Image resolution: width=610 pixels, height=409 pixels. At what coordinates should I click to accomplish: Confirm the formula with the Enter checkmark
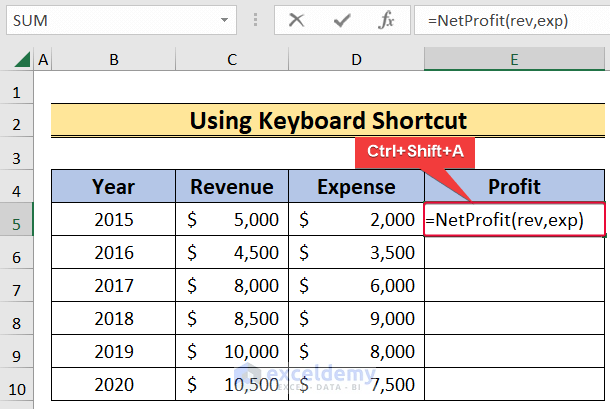[341, 20]
